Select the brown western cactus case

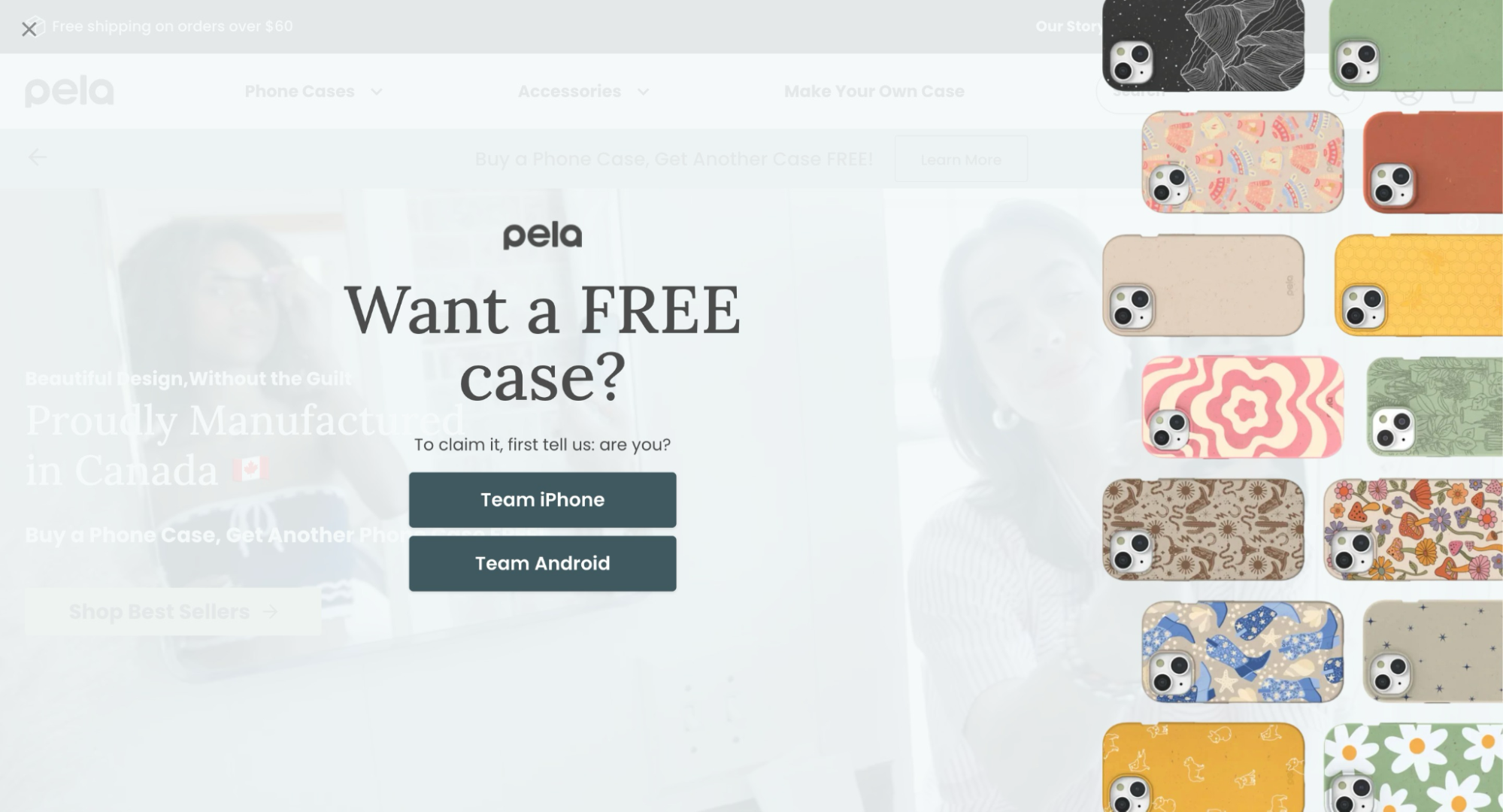1203,529
